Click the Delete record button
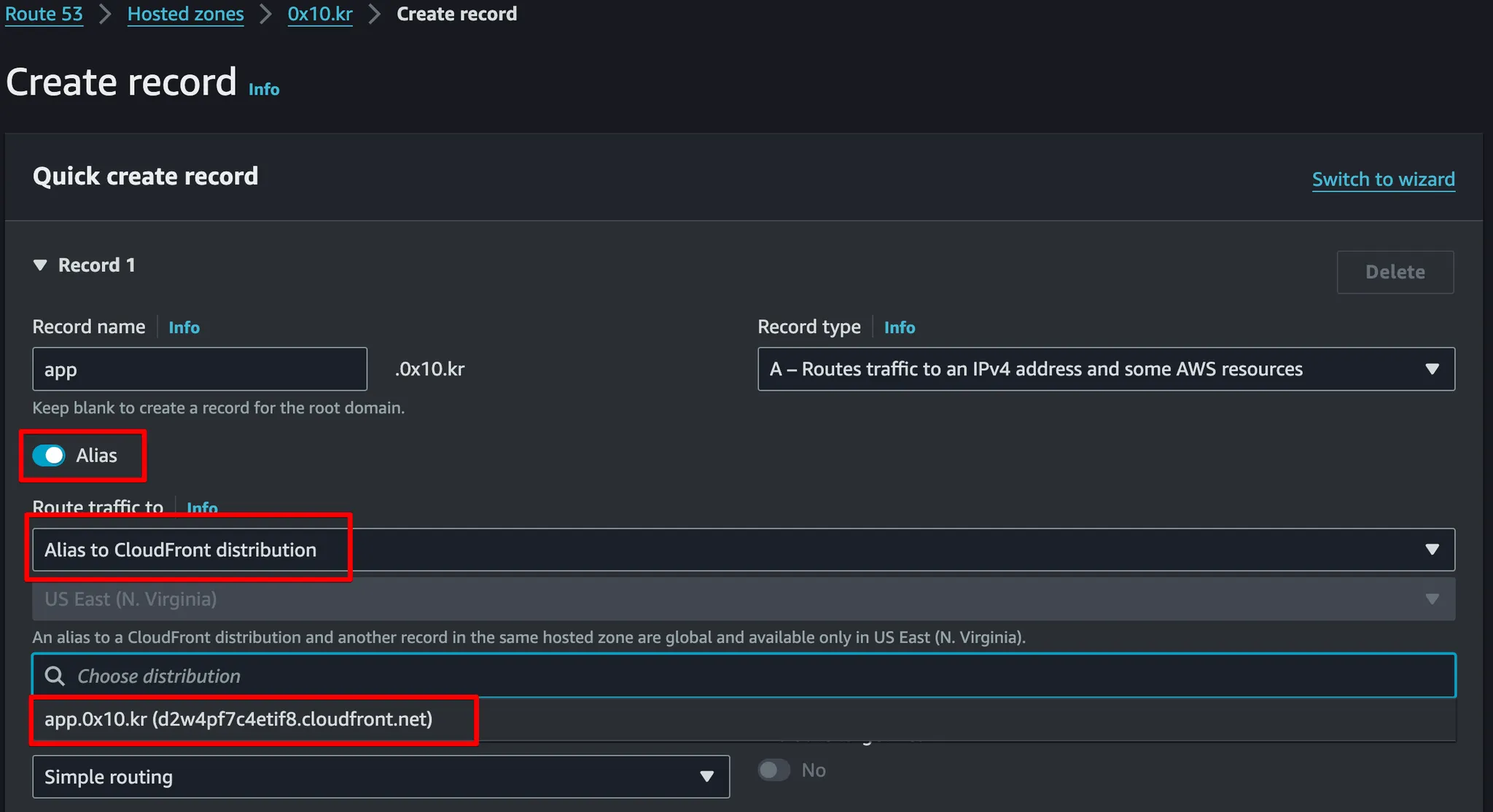 click(x=1395, y=272)
